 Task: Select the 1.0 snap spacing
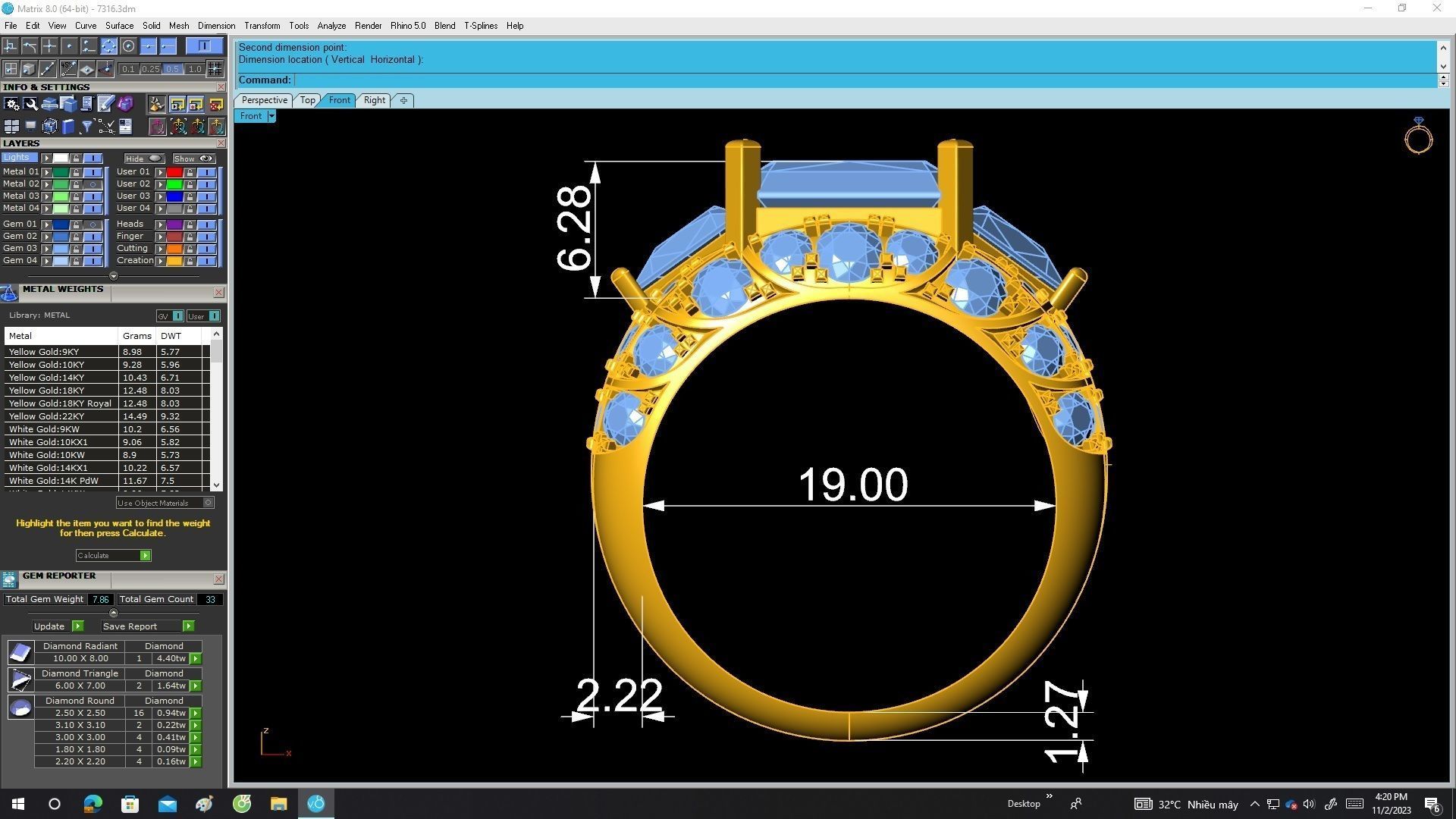[x=195, y=69]
